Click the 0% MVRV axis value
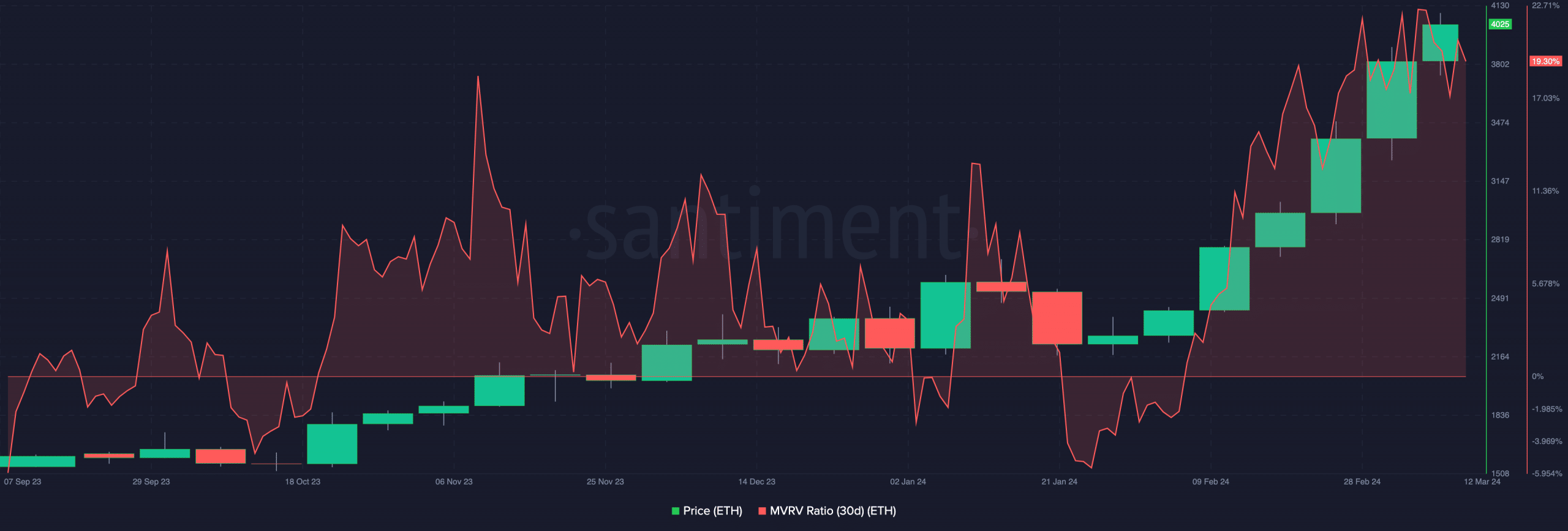Image resolution: width=1568 pixels, height=531 pixels. click(x=1537, y=377)
